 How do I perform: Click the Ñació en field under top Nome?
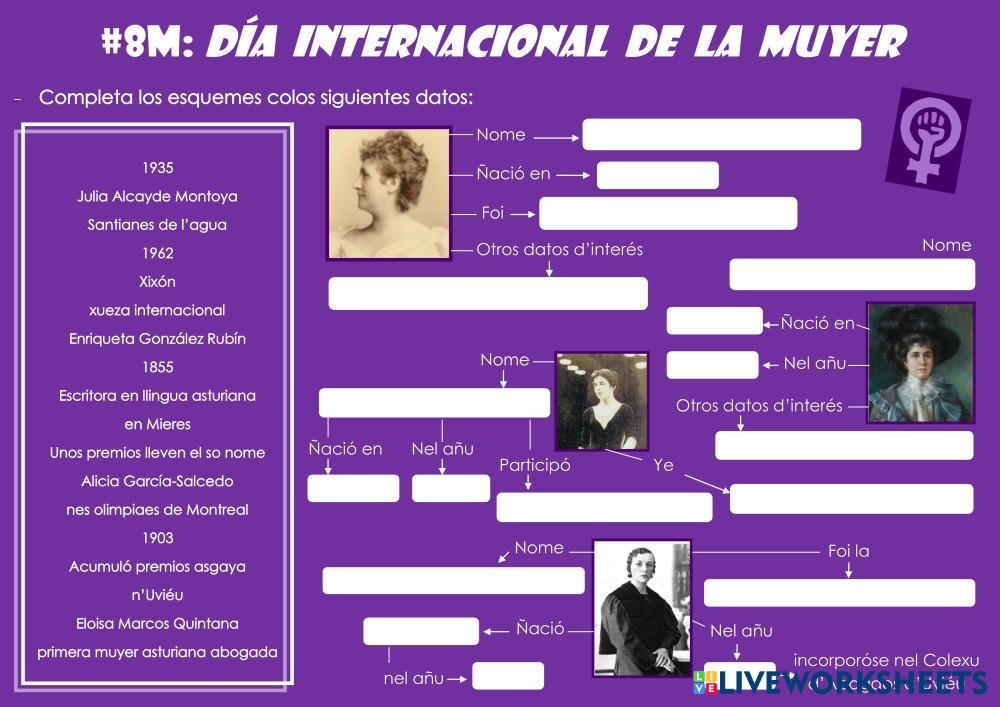(657, 175)
